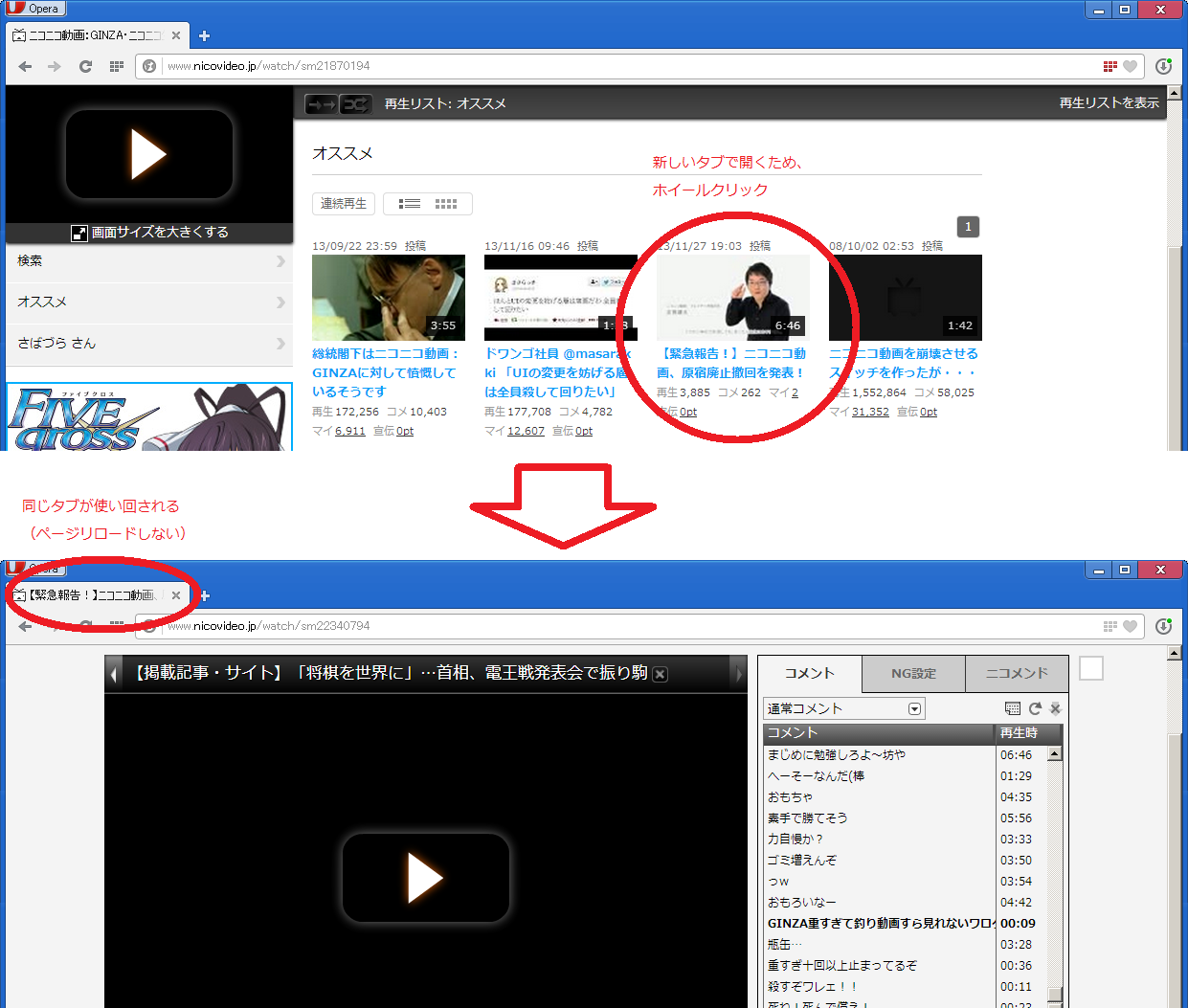Sort by 再生時 column header
Image resolution: width=1188 pixels, height=1008 pixels.
click(1029, 733)
